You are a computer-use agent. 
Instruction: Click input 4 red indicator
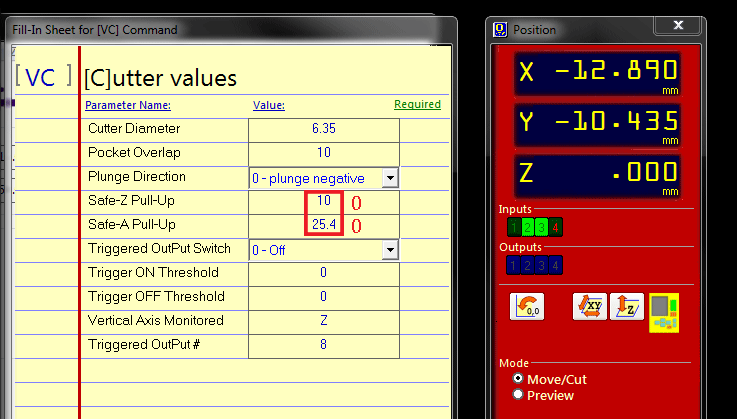pyautogui.click(x=556, y=228)
